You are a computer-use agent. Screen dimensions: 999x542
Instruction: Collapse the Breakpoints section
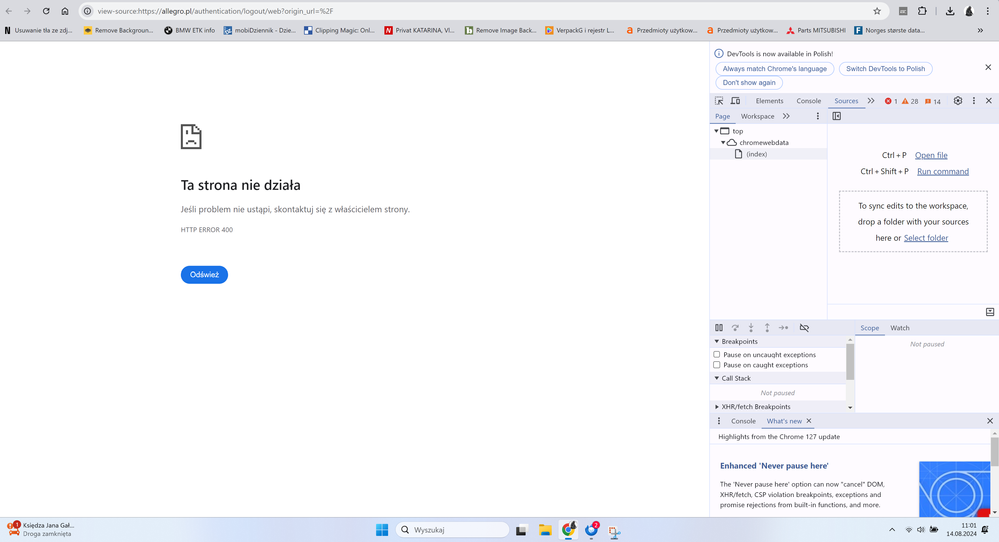[717, 342]
